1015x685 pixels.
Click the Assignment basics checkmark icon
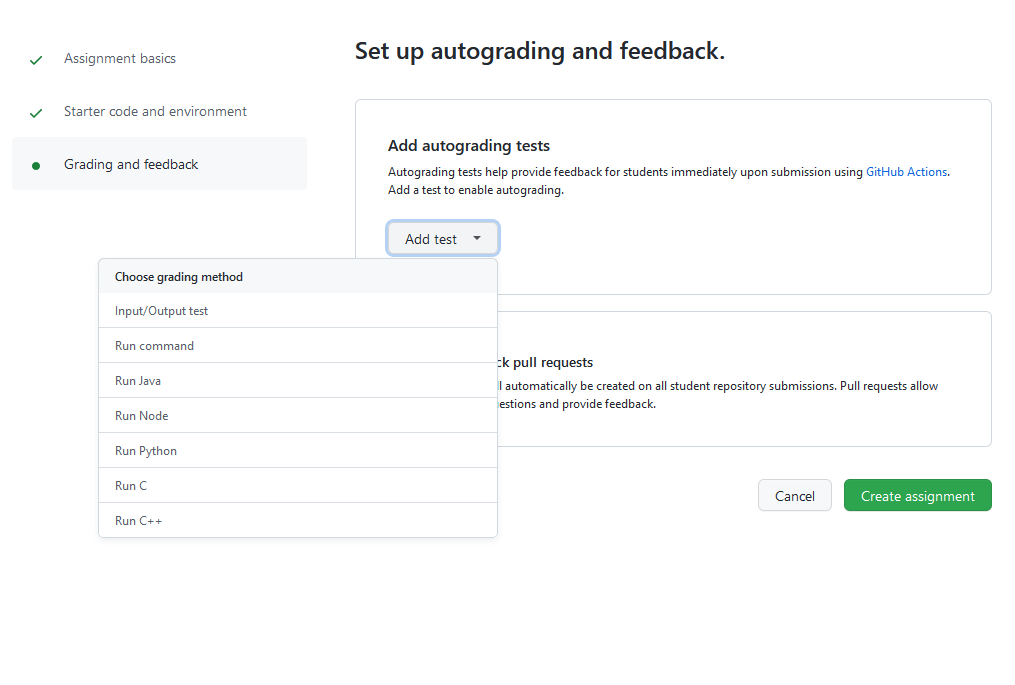(x=36, y=60)
